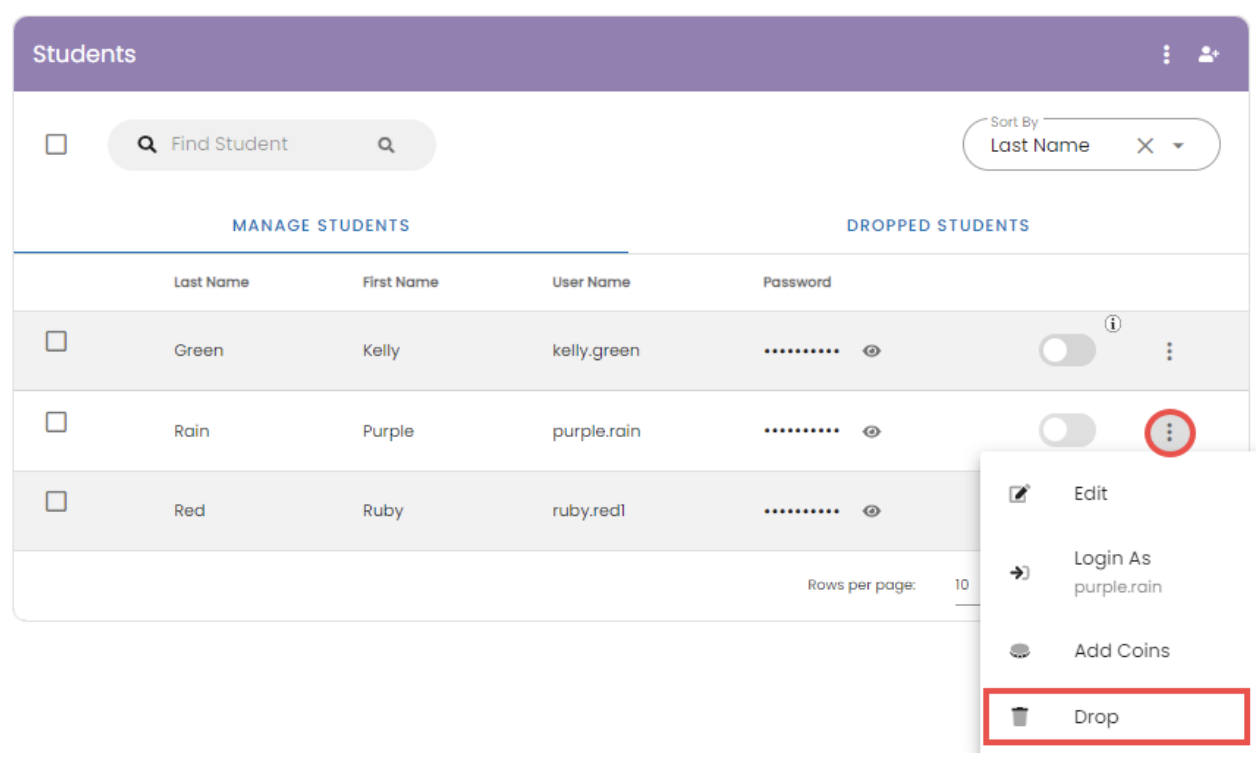Click the info icon above Kelly's toggle
The height and width of the screenshot is (774, 1260).
(1113, 323)
